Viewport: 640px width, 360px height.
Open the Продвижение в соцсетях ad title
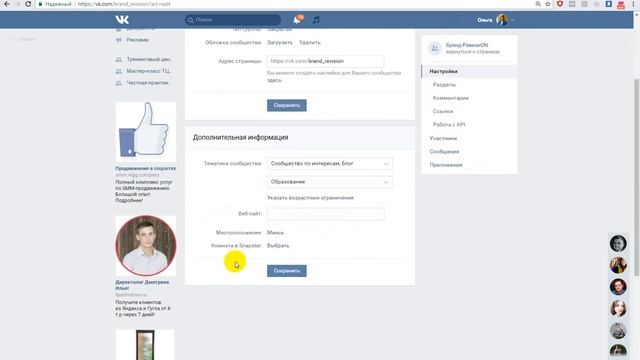pyautogui.click(x=146, y=168)
